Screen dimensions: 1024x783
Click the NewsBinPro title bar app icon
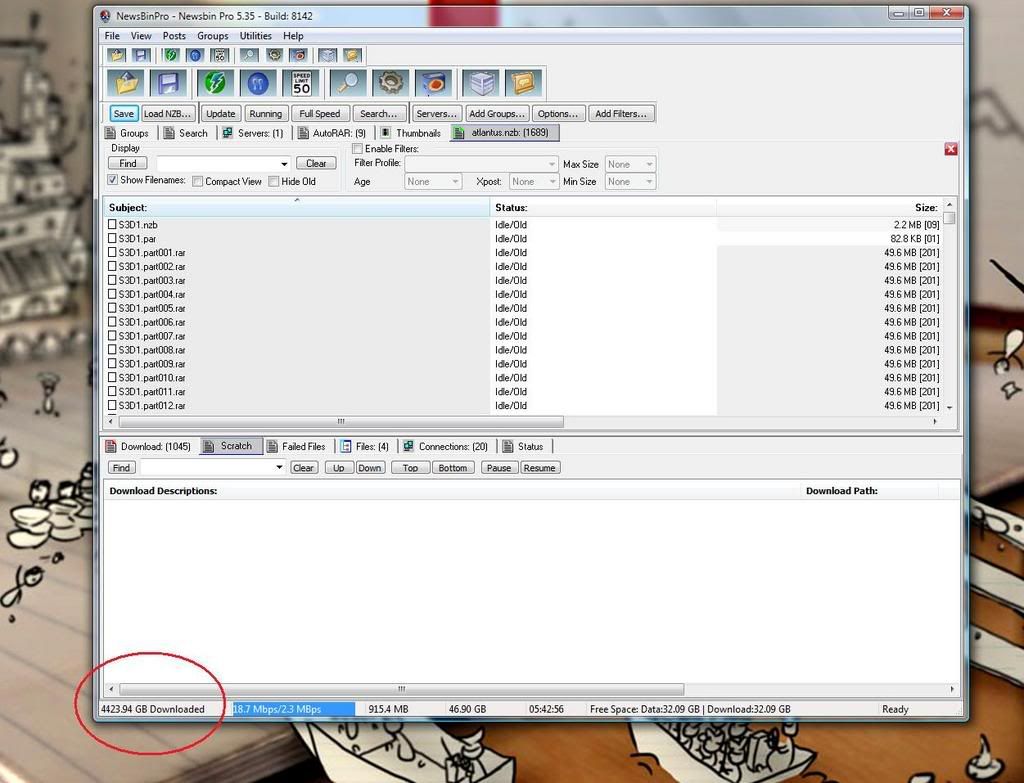pyautogui.click(x=105, y=16)
